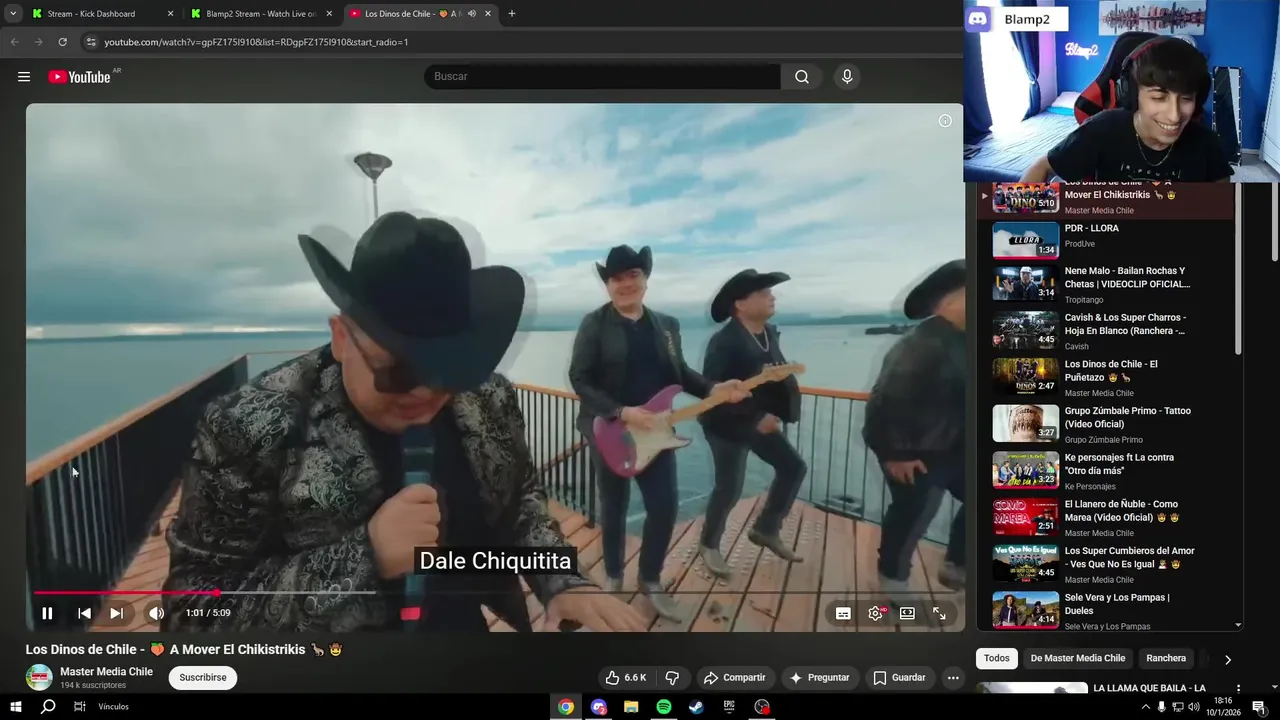
Task: Open Steam from the taskbar
Action: tap(696, 707)
